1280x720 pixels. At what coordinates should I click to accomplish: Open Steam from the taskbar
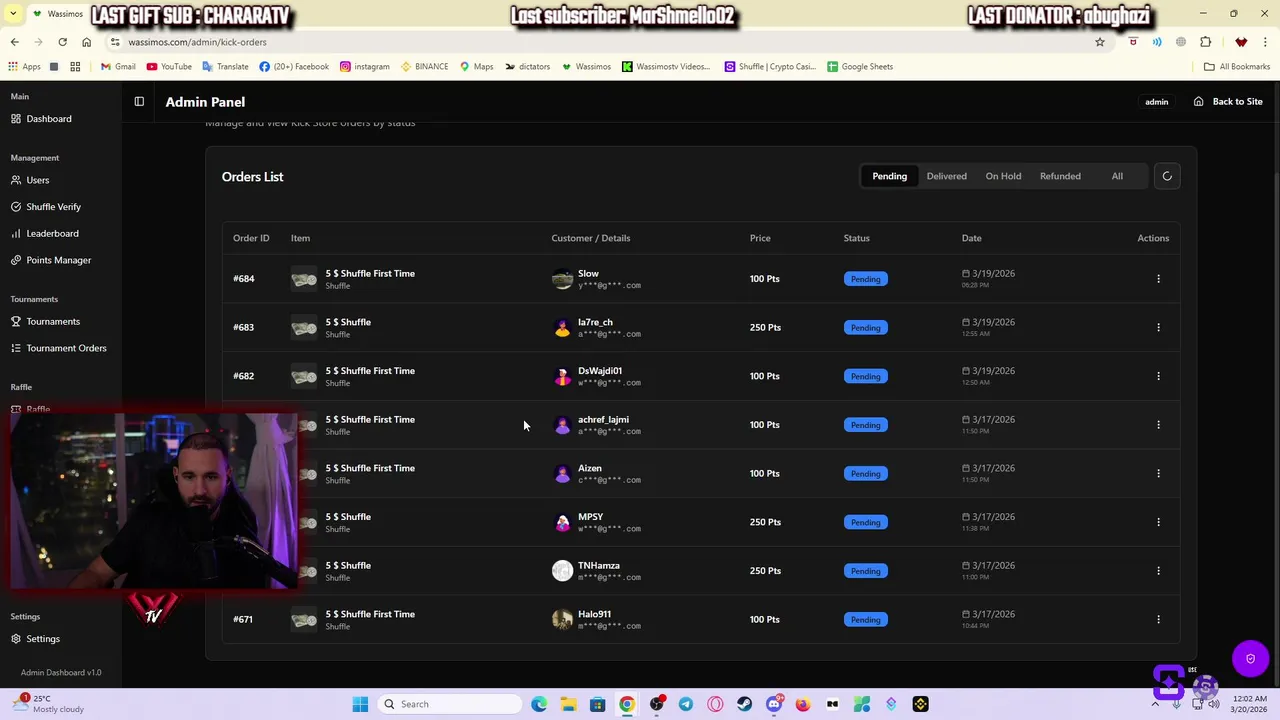pyautogui.click(x=744, y=704)
